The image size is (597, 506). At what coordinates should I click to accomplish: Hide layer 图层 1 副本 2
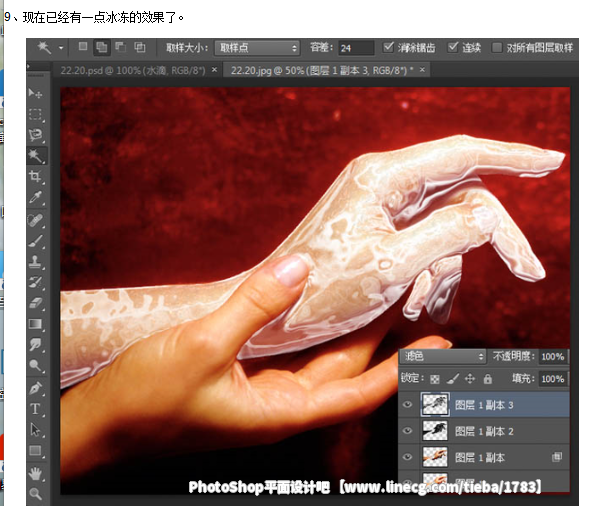[407, 431]
